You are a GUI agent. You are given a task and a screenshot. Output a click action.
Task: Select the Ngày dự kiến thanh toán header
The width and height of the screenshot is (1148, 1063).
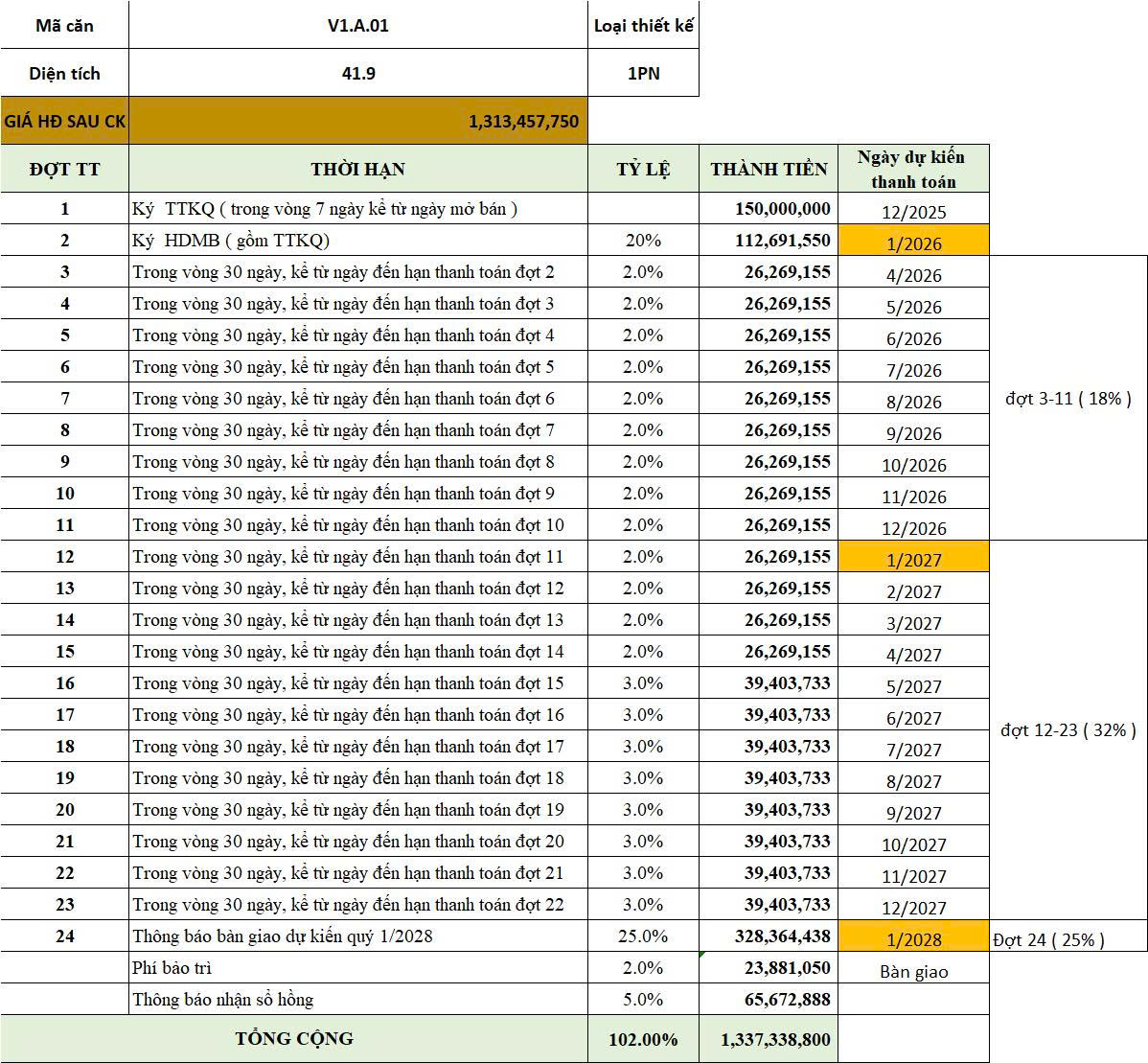[x=913, y=170]
